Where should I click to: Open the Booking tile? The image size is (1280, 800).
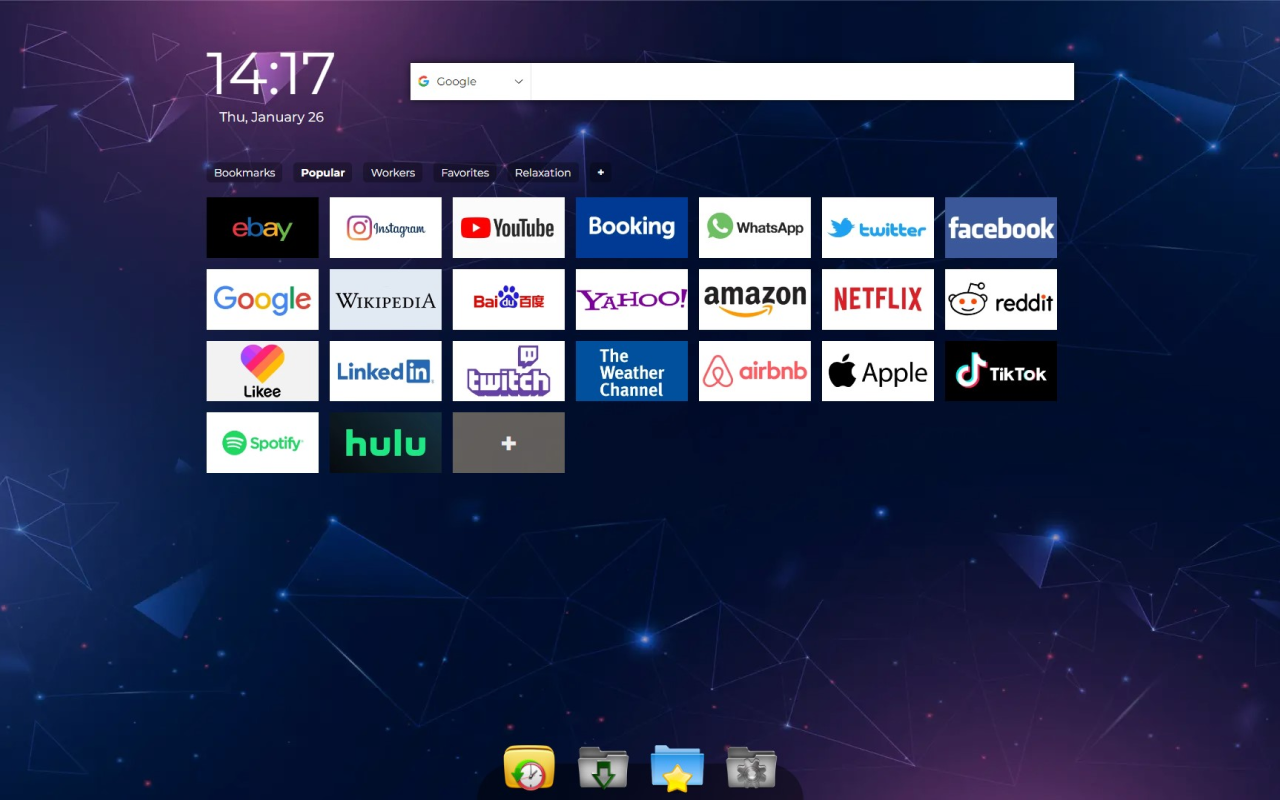click(631, 227)
